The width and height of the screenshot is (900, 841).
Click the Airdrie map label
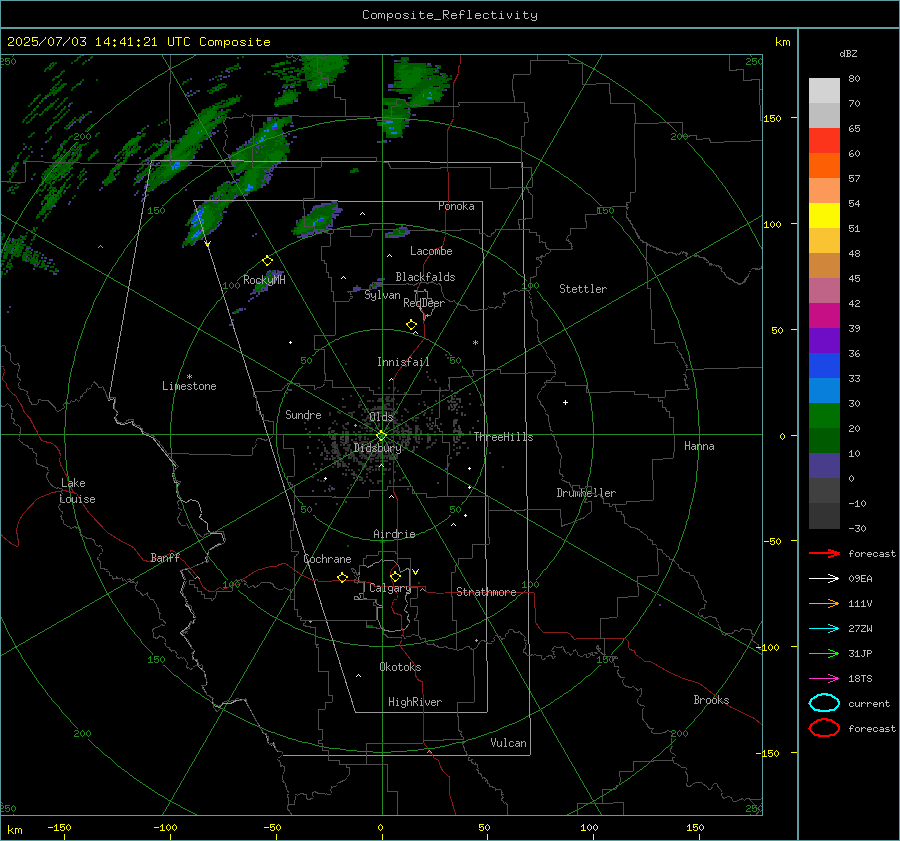(x=394, y=534)
